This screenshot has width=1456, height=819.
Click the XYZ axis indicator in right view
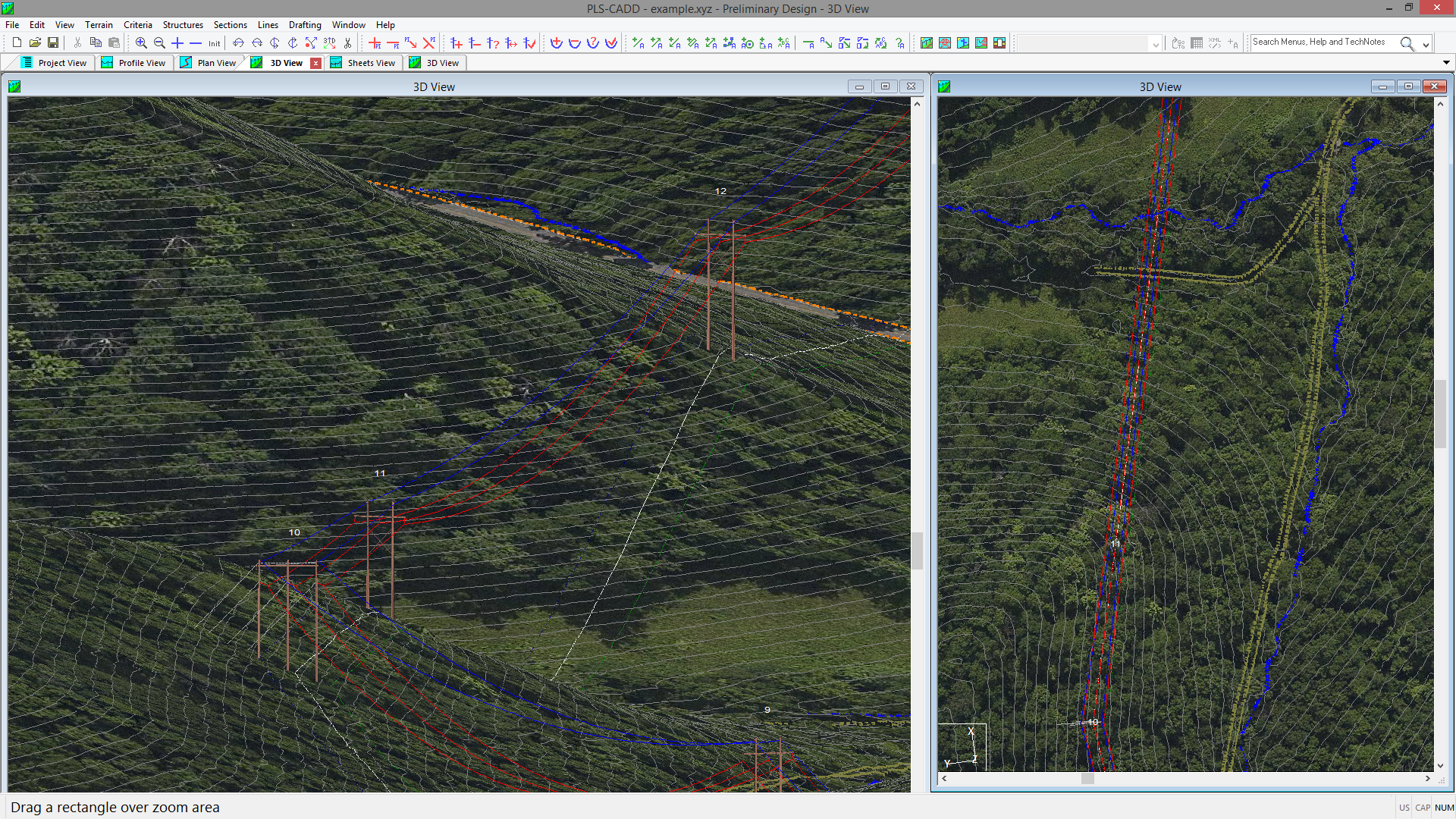[x=962, y=747]
